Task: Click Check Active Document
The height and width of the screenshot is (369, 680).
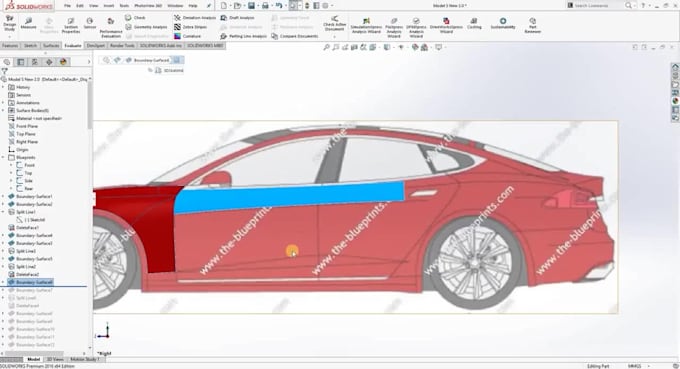Action: 334,24
